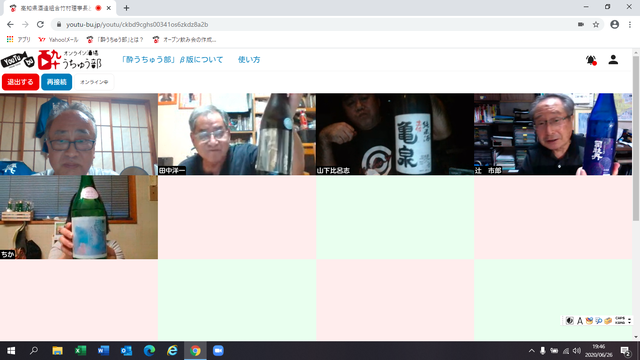Click the blue 再接続 reconnect button

[56, 82]
